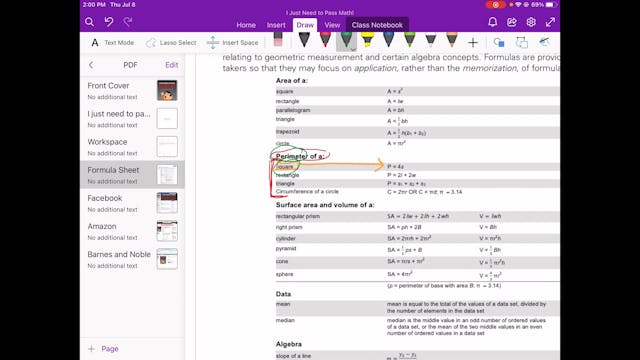
Task: Open the 'I just need to pa...' page
Action: tap(132, 119)
